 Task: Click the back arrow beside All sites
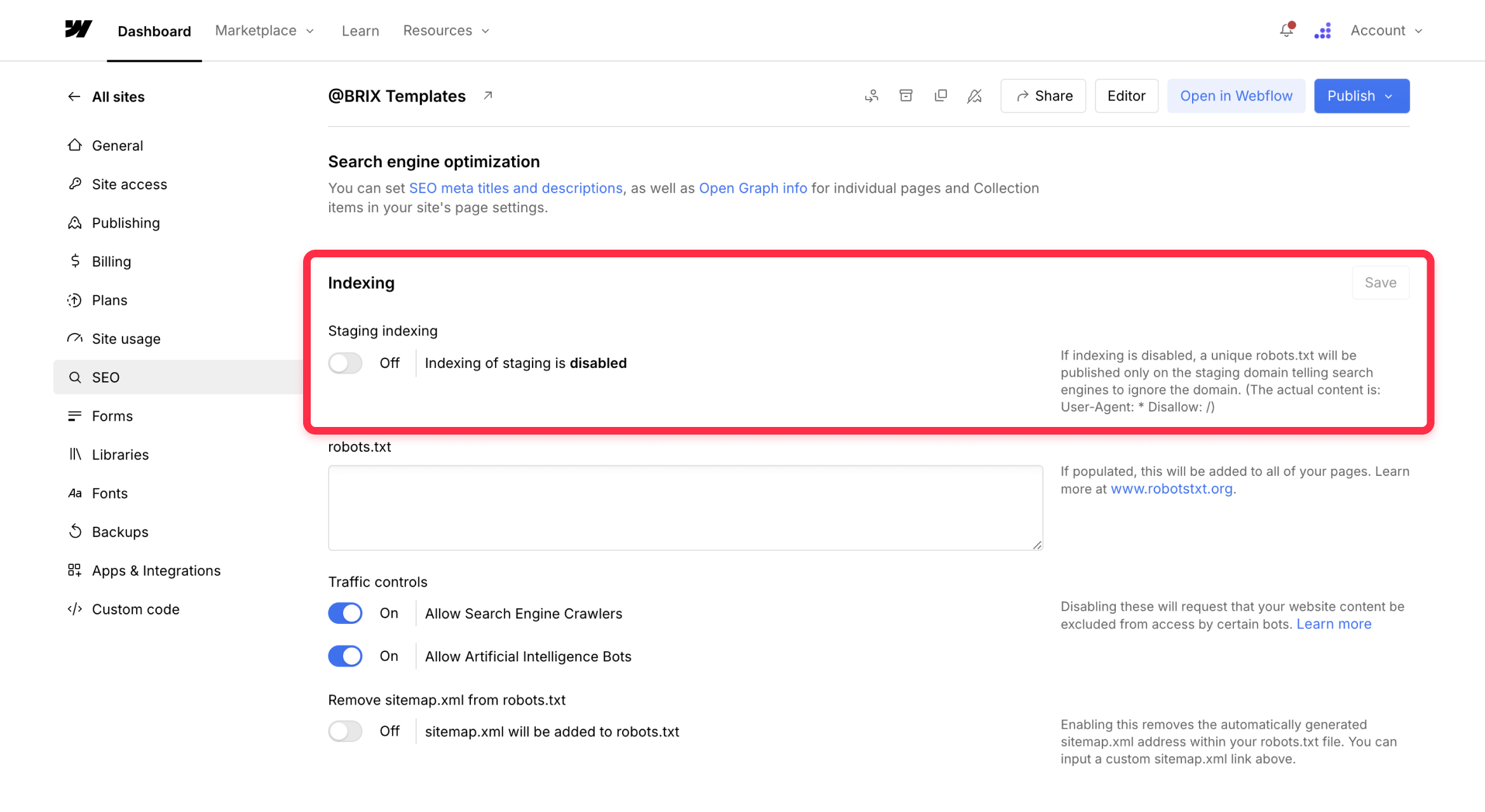tap(74, 97)
